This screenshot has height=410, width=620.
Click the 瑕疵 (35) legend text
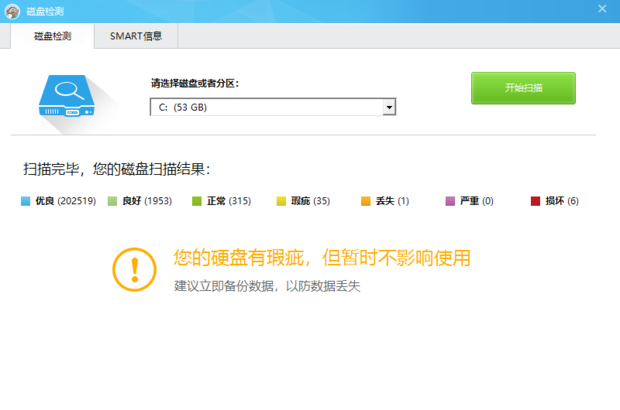(310, 201)
